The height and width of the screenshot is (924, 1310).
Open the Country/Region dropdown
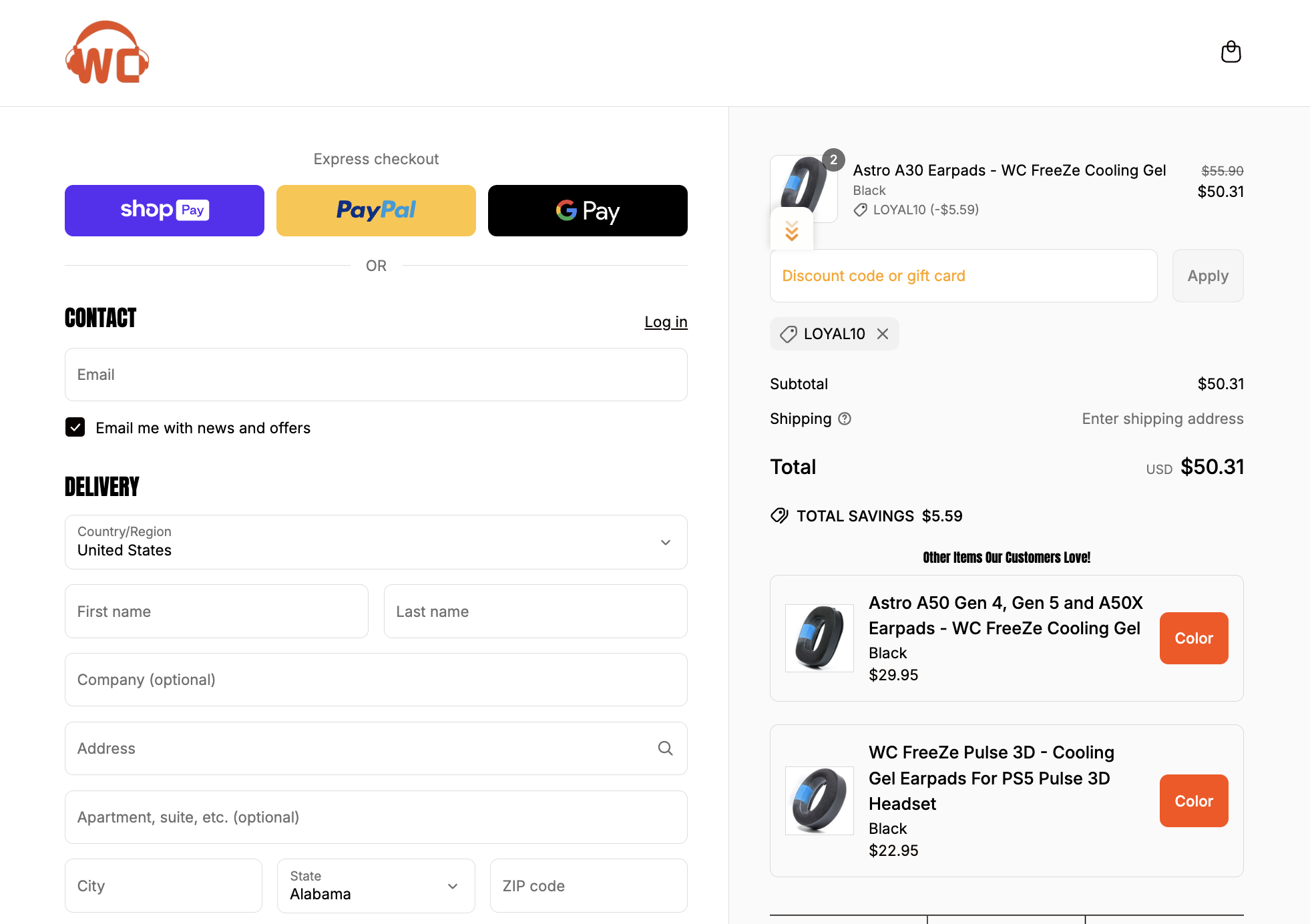point(376,542)
